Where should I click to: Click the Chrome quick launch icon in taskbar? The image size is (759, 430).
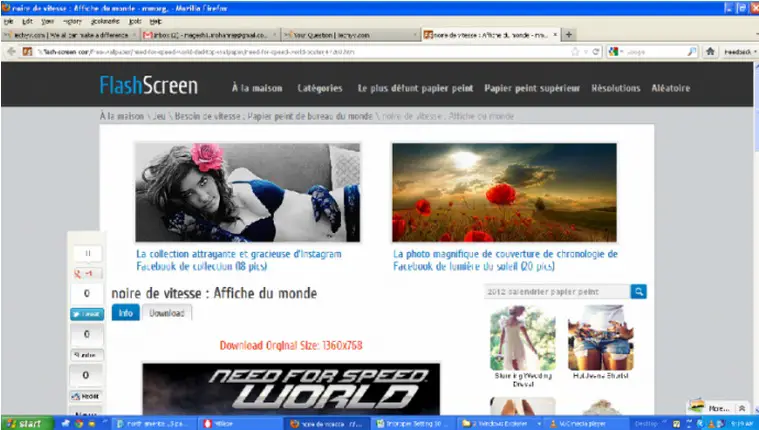(x=79, y=424)
